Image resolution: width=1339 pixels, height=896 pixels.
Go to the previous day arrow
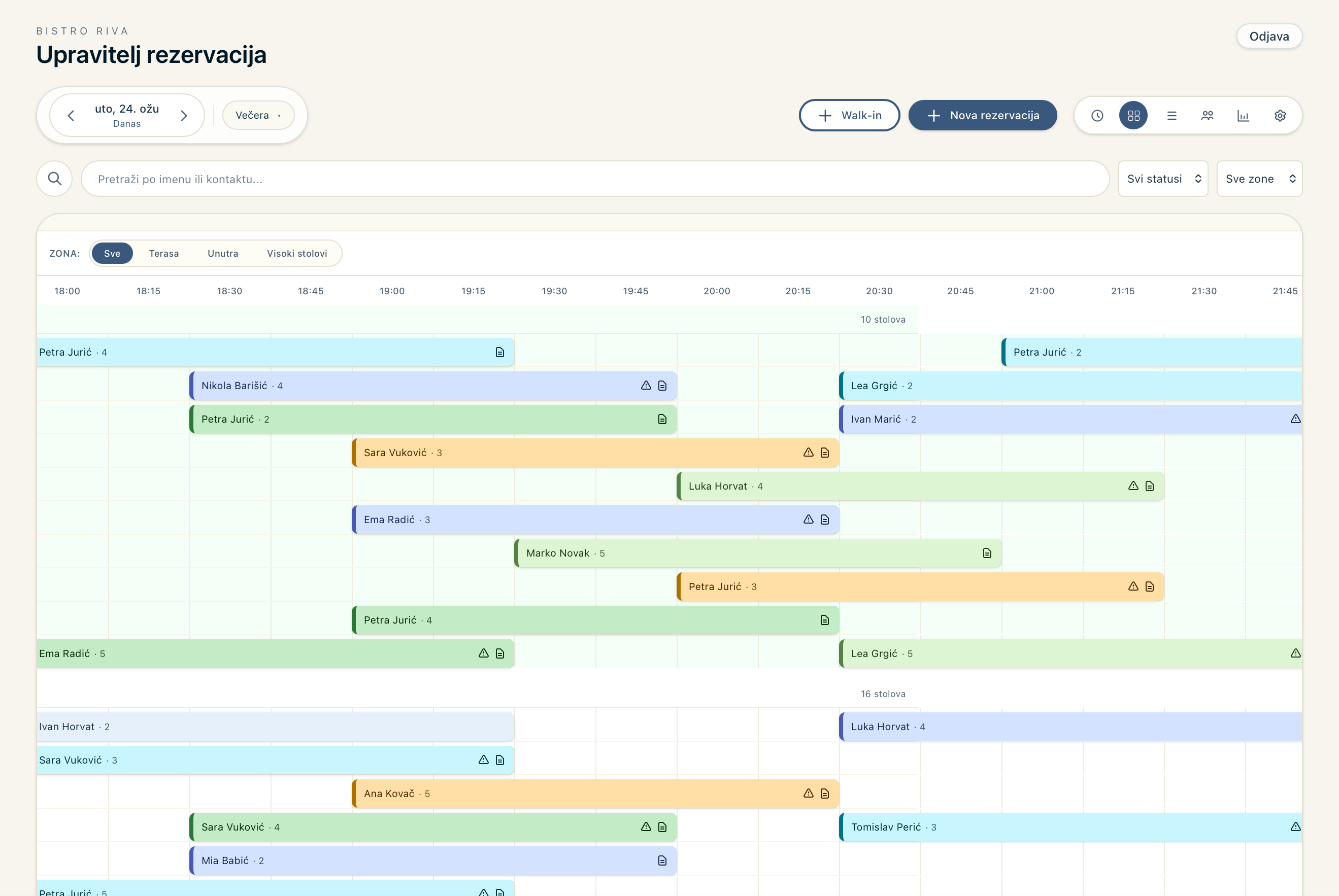[x=71, y=116]
